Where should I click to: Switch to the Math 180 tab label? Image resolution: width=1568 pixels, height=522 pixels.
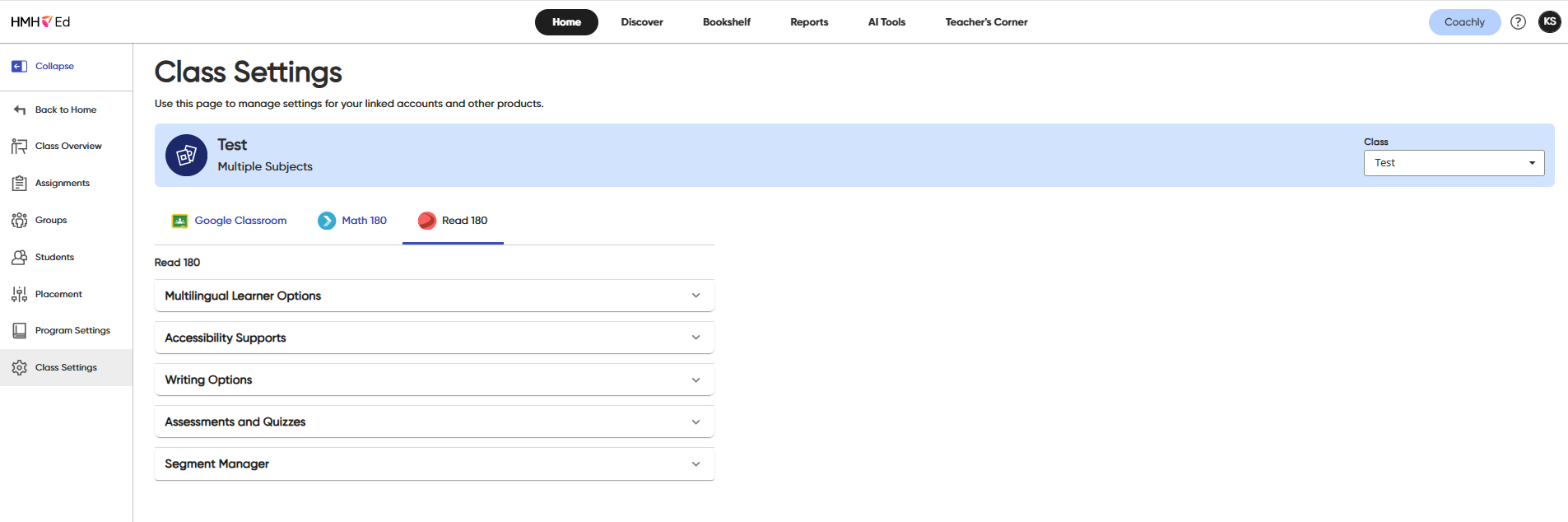[x=364, y=221]
